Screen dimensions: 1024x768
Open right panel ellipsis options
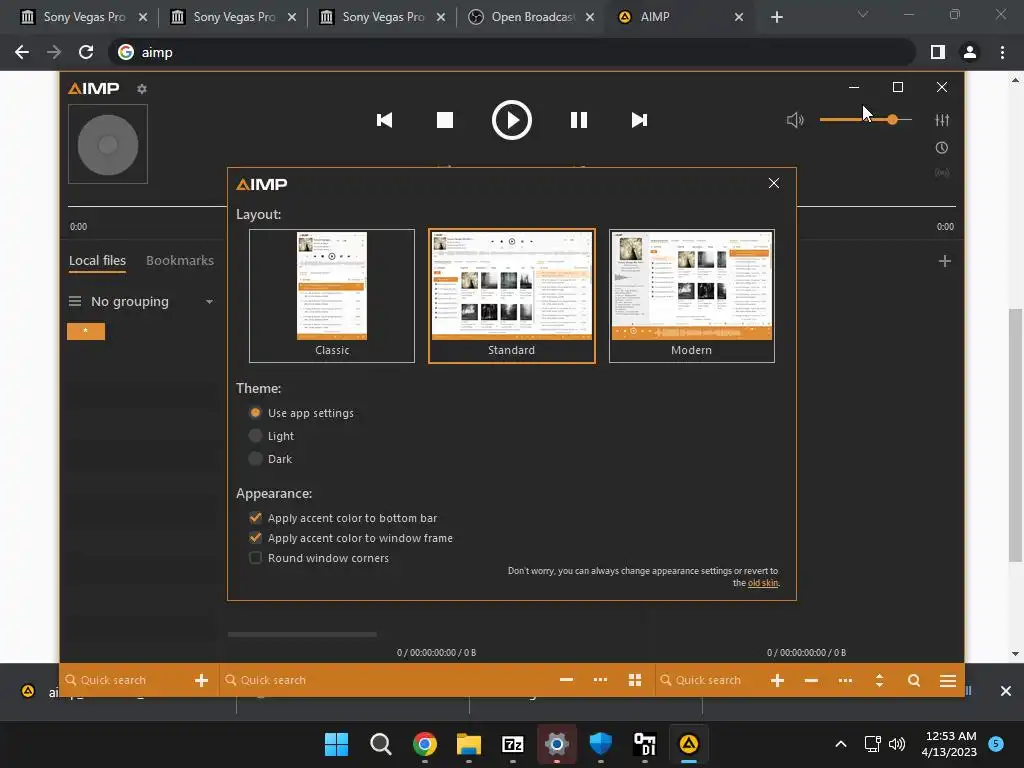845,680
